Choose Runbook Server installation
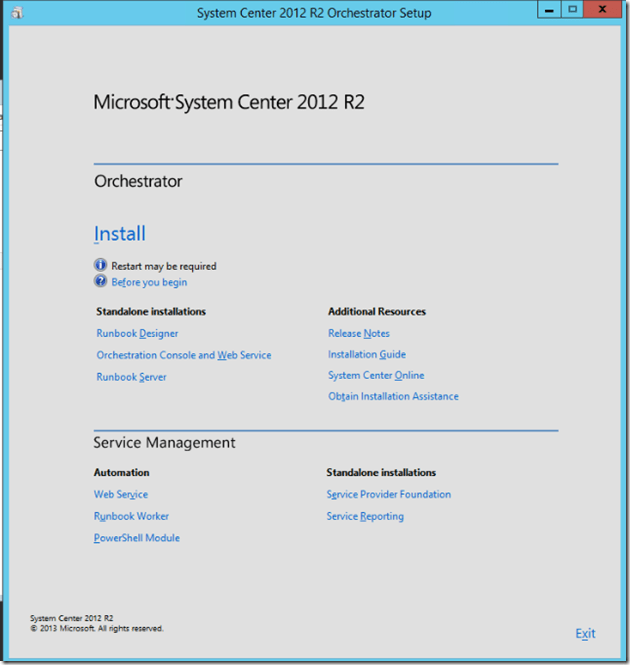 [x=131, y=377]
